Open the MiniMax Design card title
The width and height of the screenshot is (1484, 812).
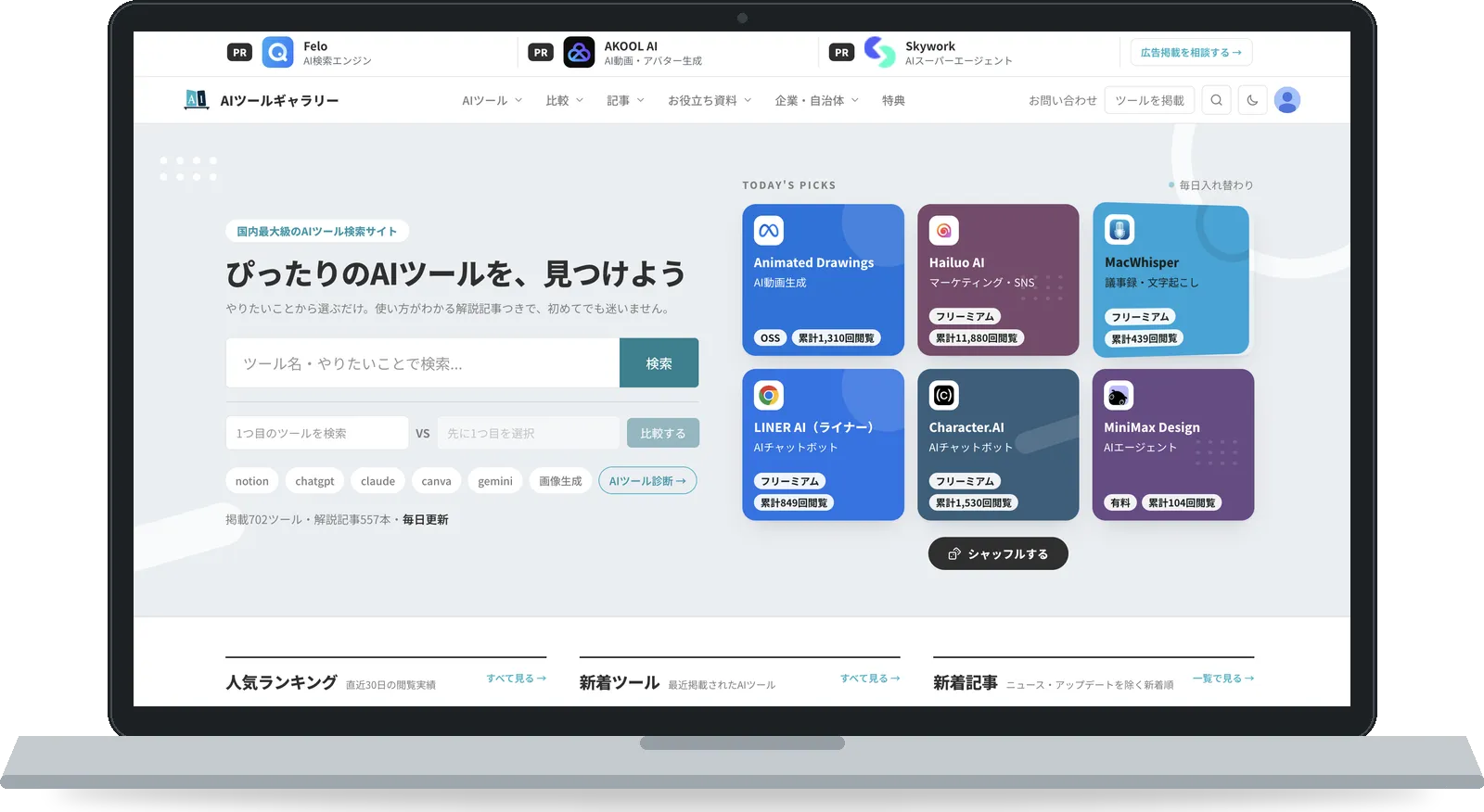[1152, 427]
